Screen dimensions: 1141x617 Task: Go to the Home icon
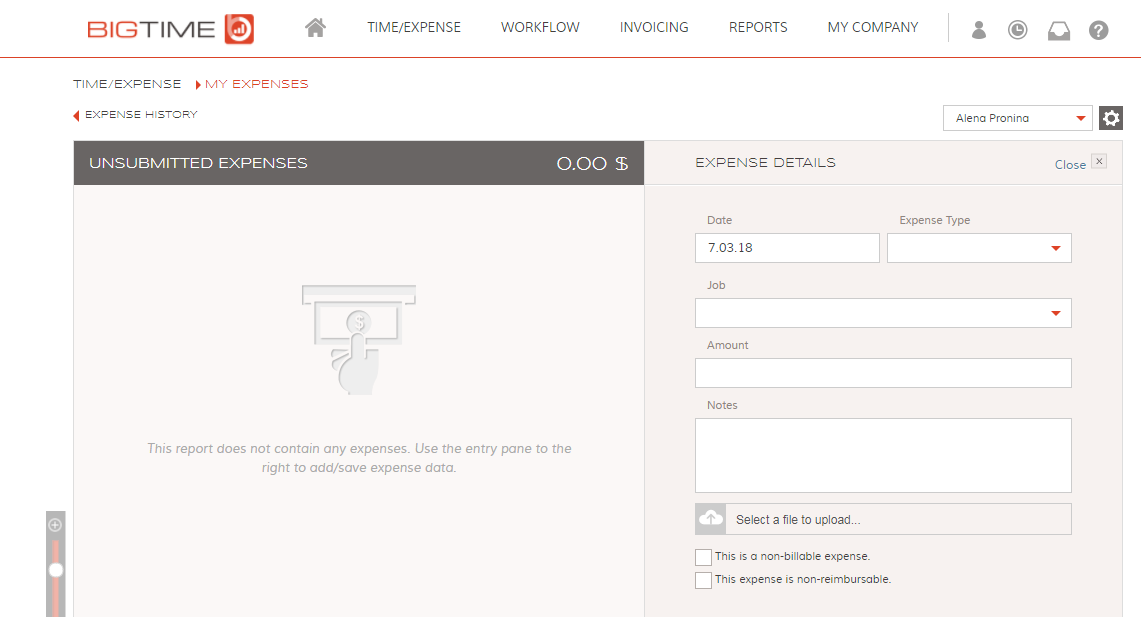pyautogui.click(x=315, y=28)
